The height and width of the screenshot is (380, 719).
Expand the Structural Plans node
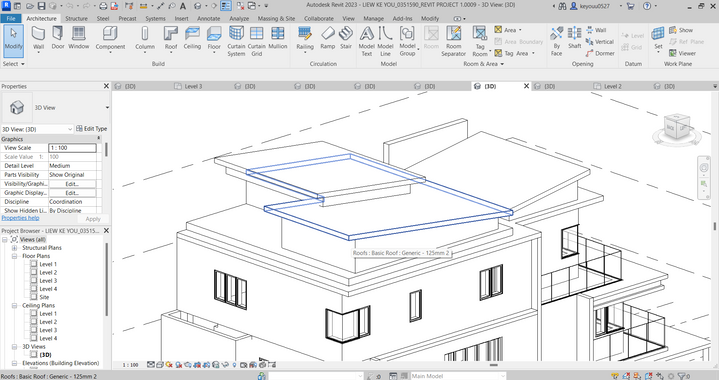(14, 248)
